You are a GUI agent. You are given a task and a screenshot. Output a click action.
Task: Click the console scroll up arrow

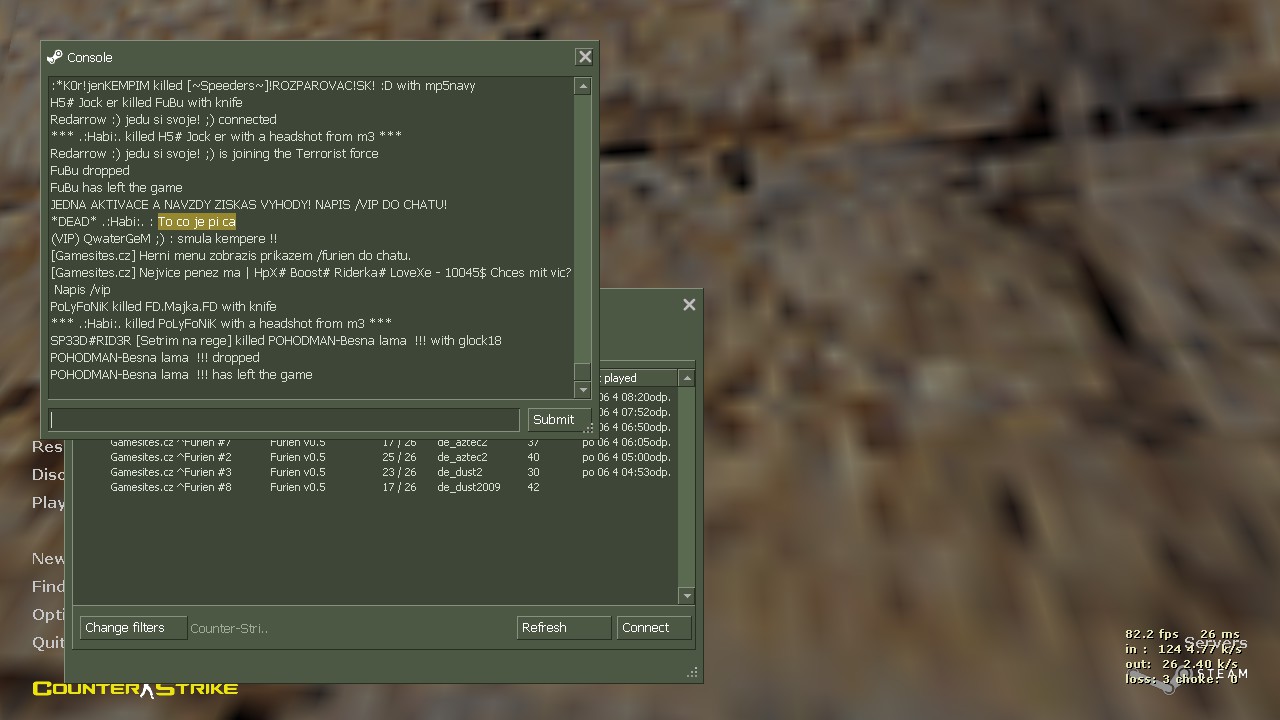(x=582, y=87)
